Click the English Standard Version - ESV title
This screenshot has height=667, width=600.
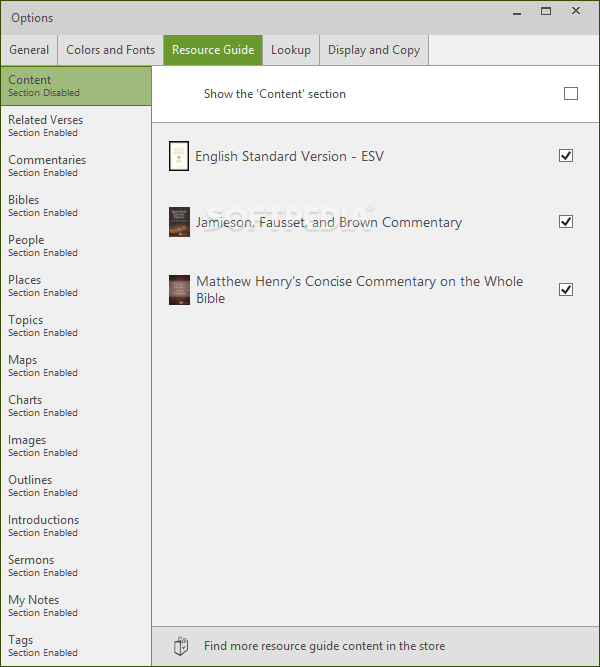(x=289, y=157)
